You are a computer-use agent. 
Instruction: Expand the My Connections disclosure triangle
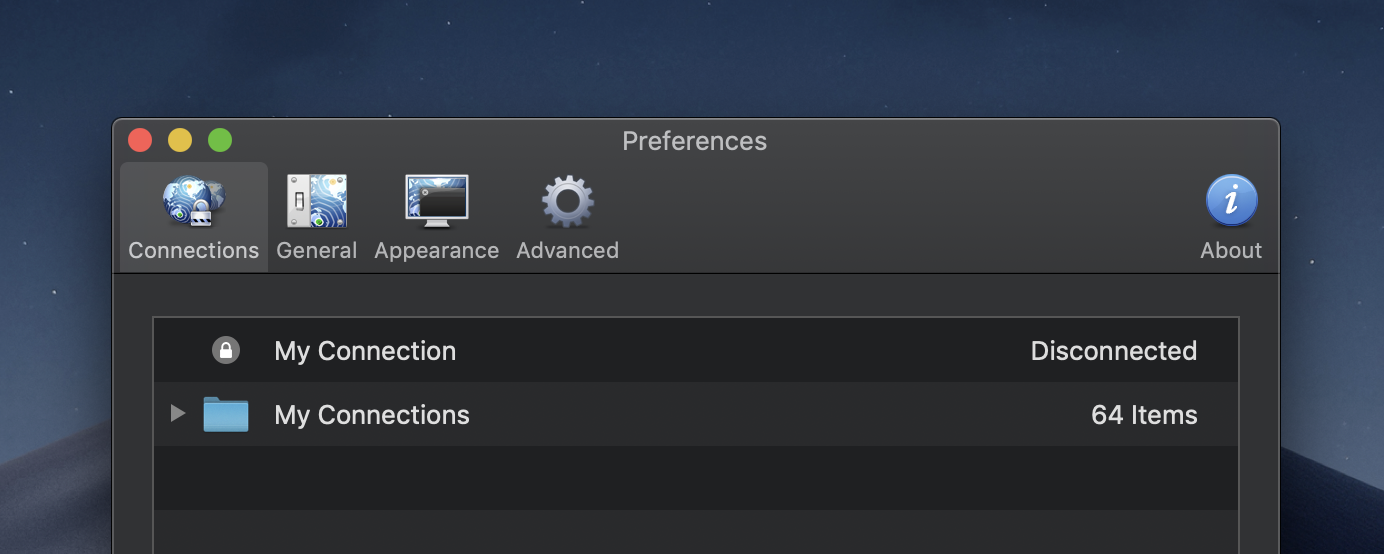(178, 413)
